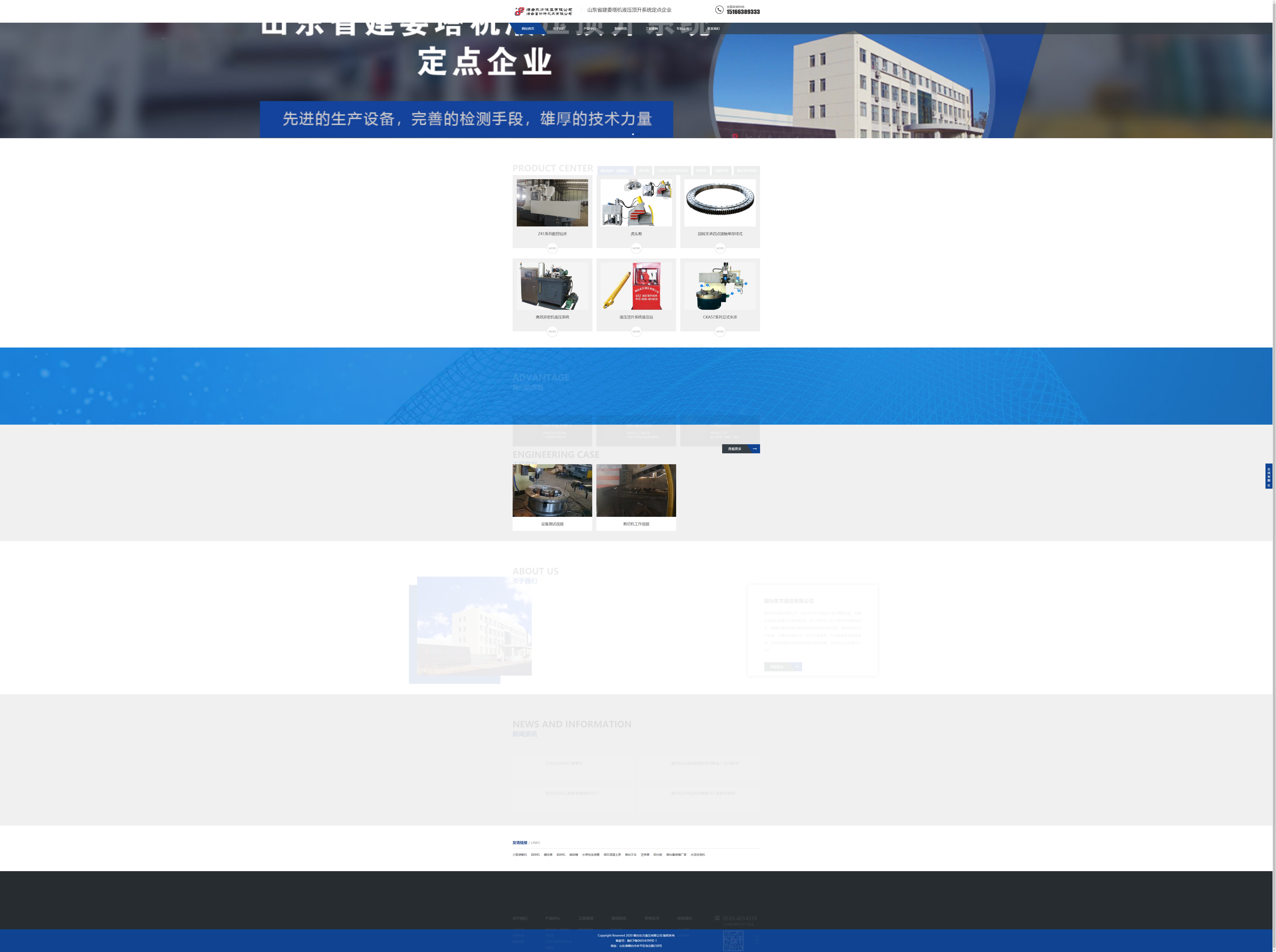Select the 回转支承 product category tab
This screenshot has width=1276, height=952.
(721, 171)
